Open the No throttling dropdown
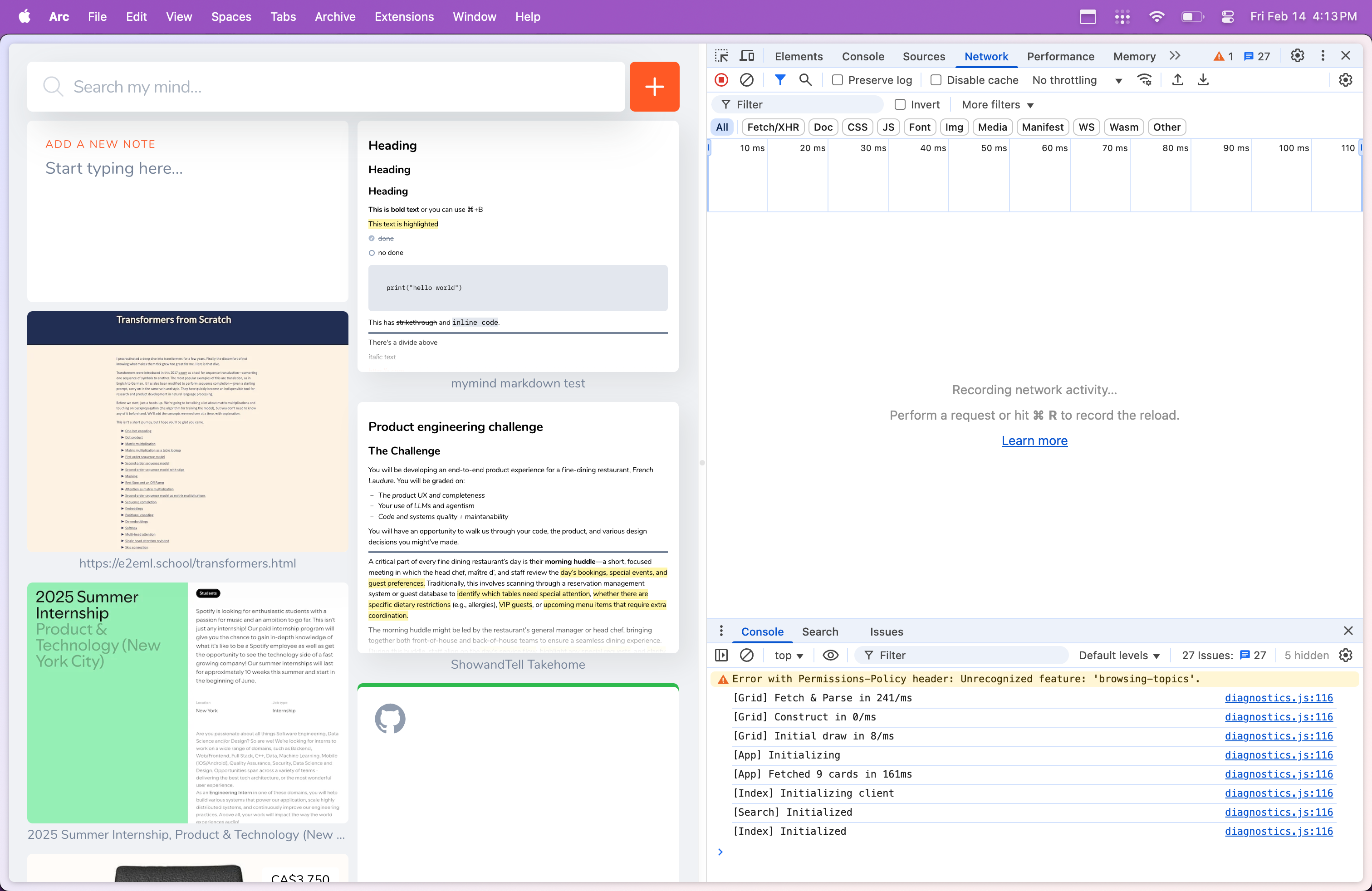 point(1077,80)
